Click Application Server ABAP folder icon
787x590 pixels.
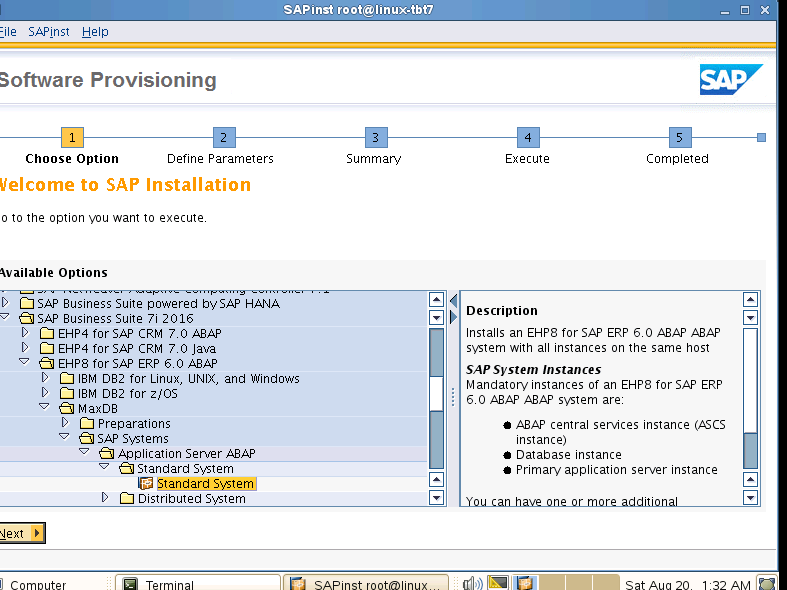click(x=107, y=454)
